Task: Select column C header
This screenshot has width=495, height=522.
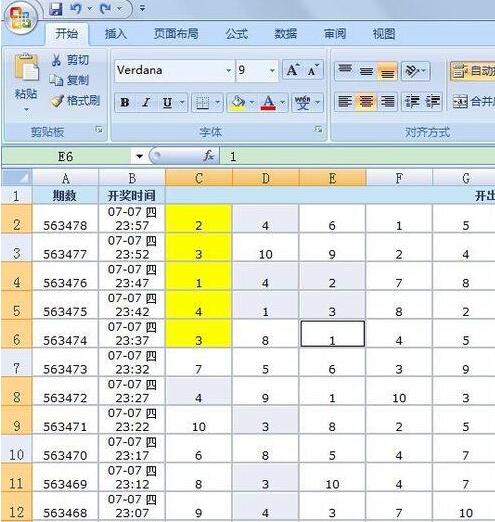Action: click(x=199, y=178)
